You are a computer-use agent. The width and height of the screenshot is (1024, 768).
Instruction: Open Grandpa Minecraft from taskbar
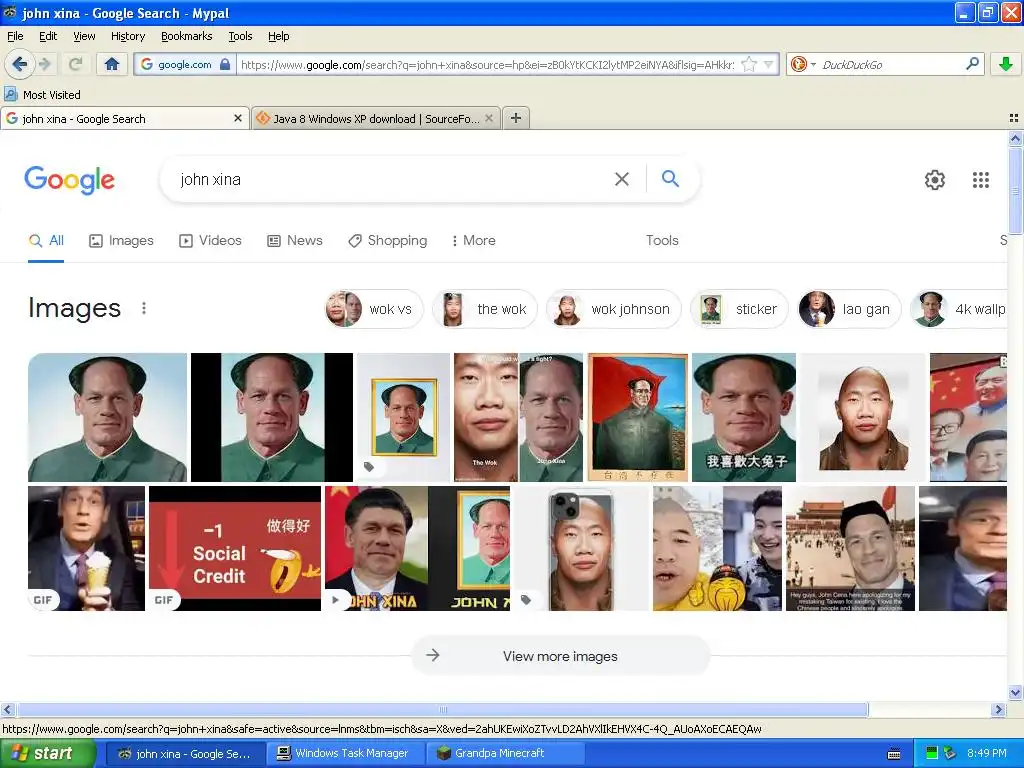507,754
